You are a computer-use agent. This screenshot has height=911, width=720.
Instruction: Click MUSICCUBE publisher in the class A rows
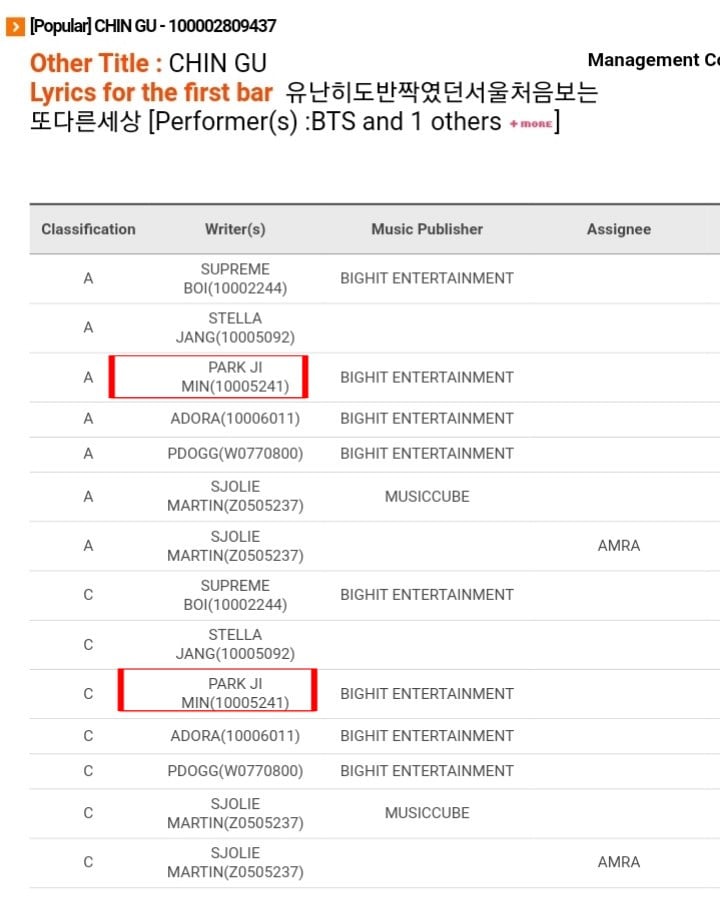427,497
